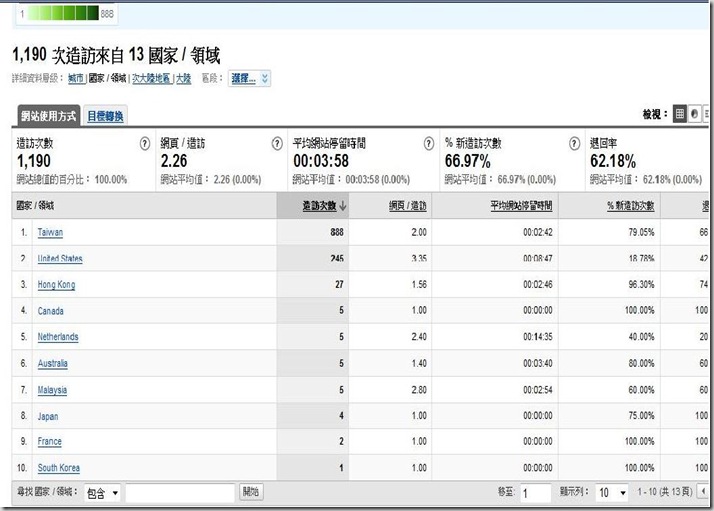The height and width of the screenshot is (511, 714).
Task: Switch to the pie chart view icon
Action: tap(694, 114)
